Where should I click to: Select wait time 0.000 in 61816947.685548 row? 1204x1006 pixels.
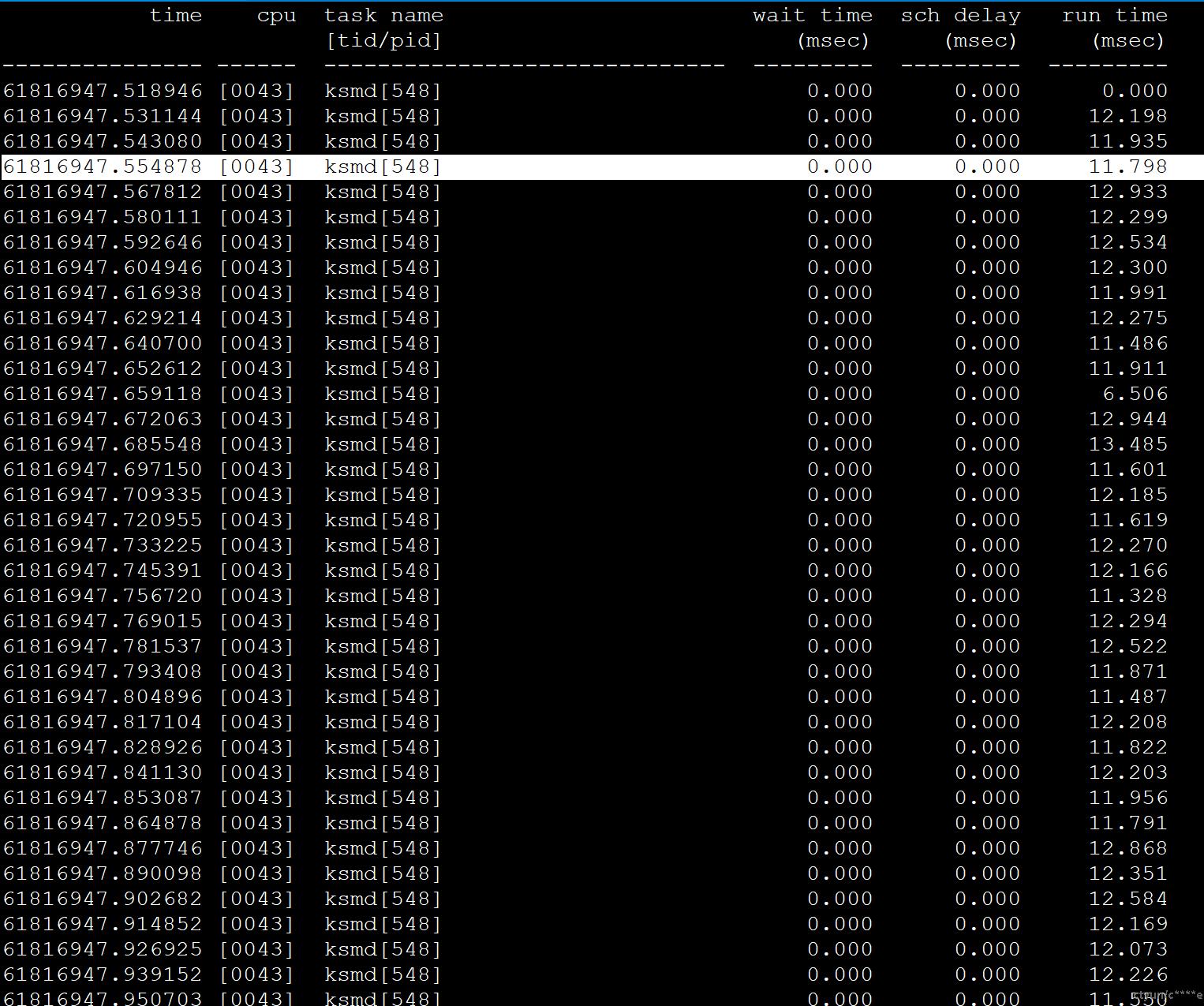click(840, 444)
